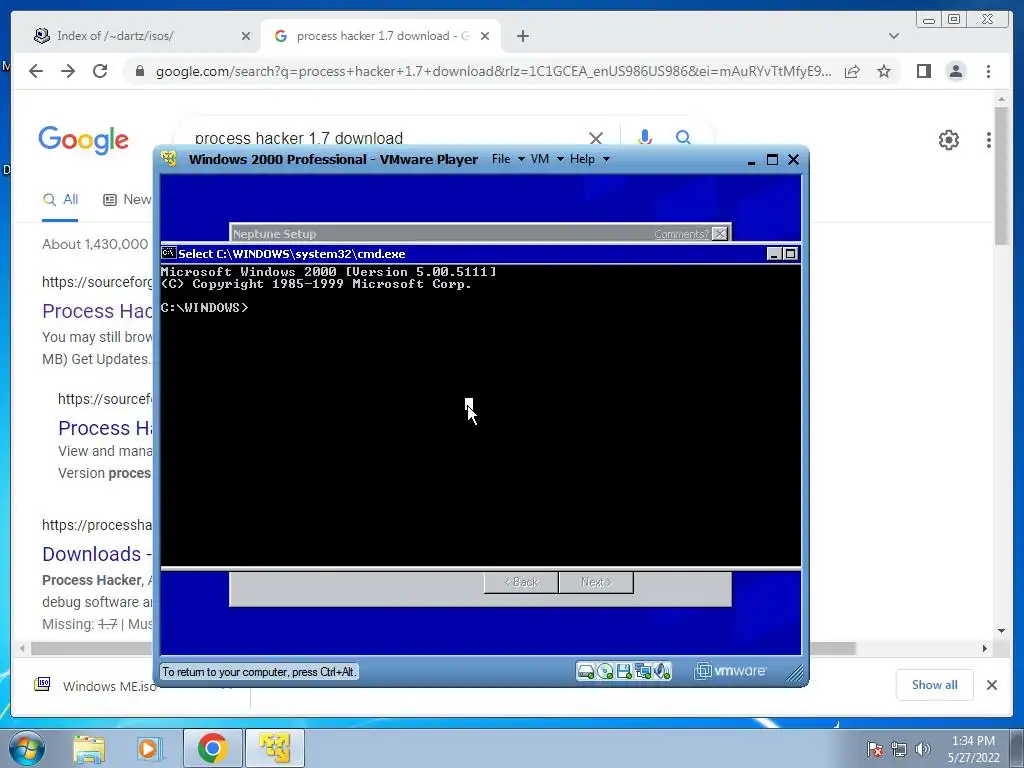1024x768 pixels.
Task: Open Chrome side panel icon
Action: pos(923,71)
